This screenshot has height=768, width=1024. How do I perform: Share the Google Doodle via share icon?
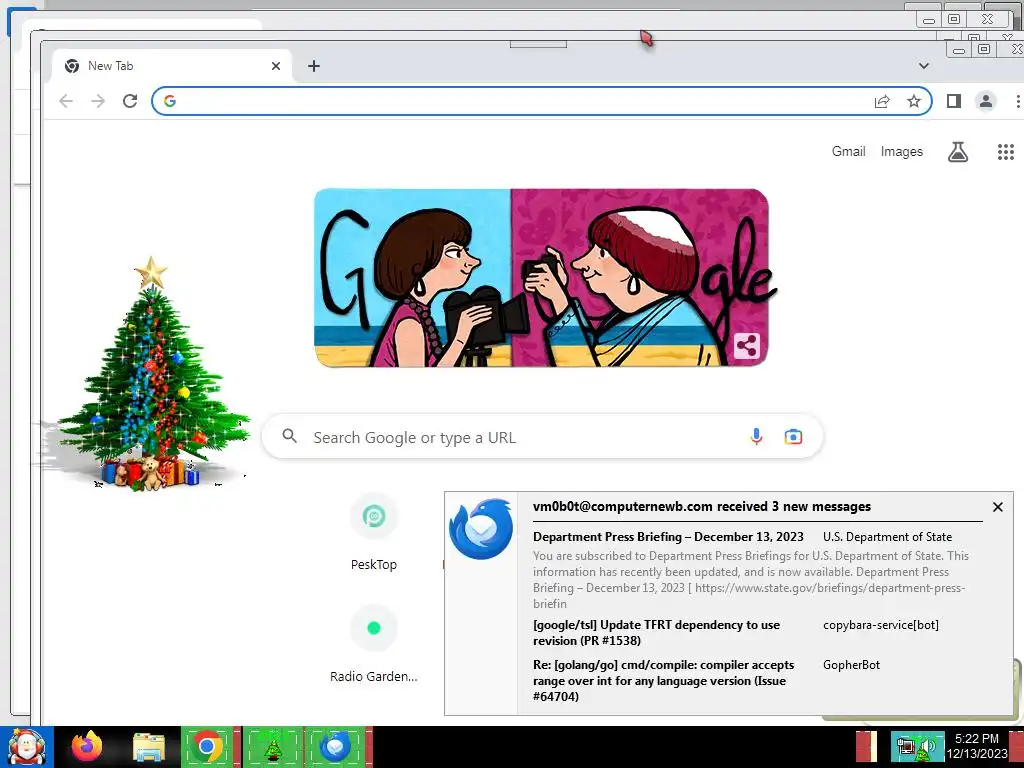[746, 345]
